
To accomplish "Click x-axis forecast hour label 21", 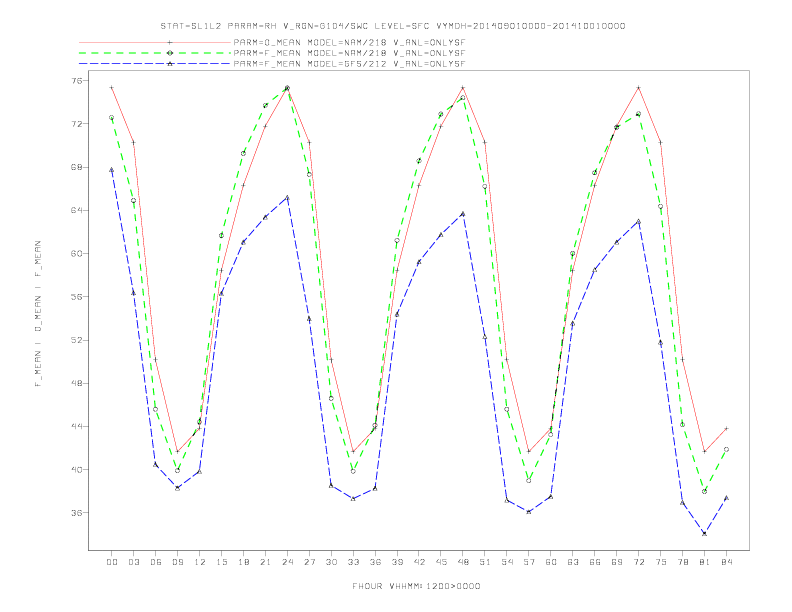I will (x=265, y=562).
